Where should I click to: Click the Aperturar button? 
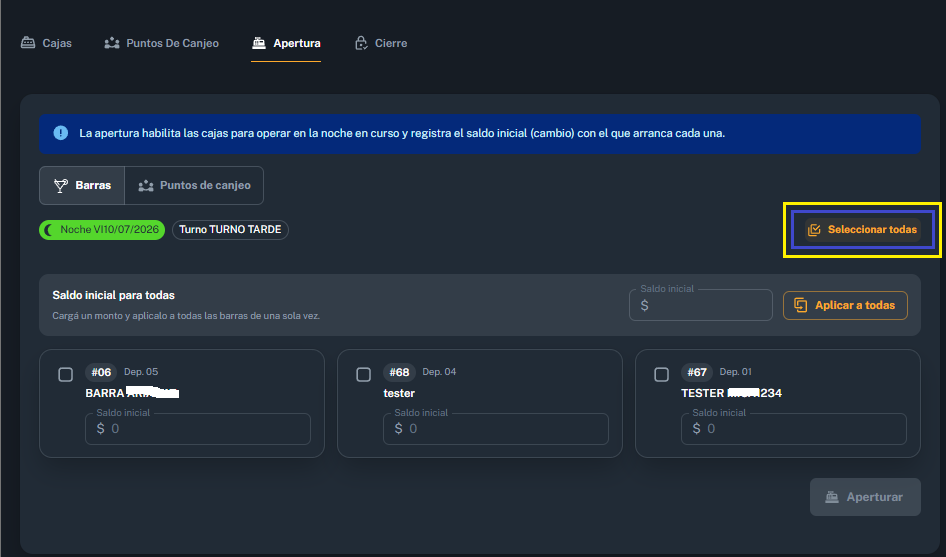tap(865, 497)
